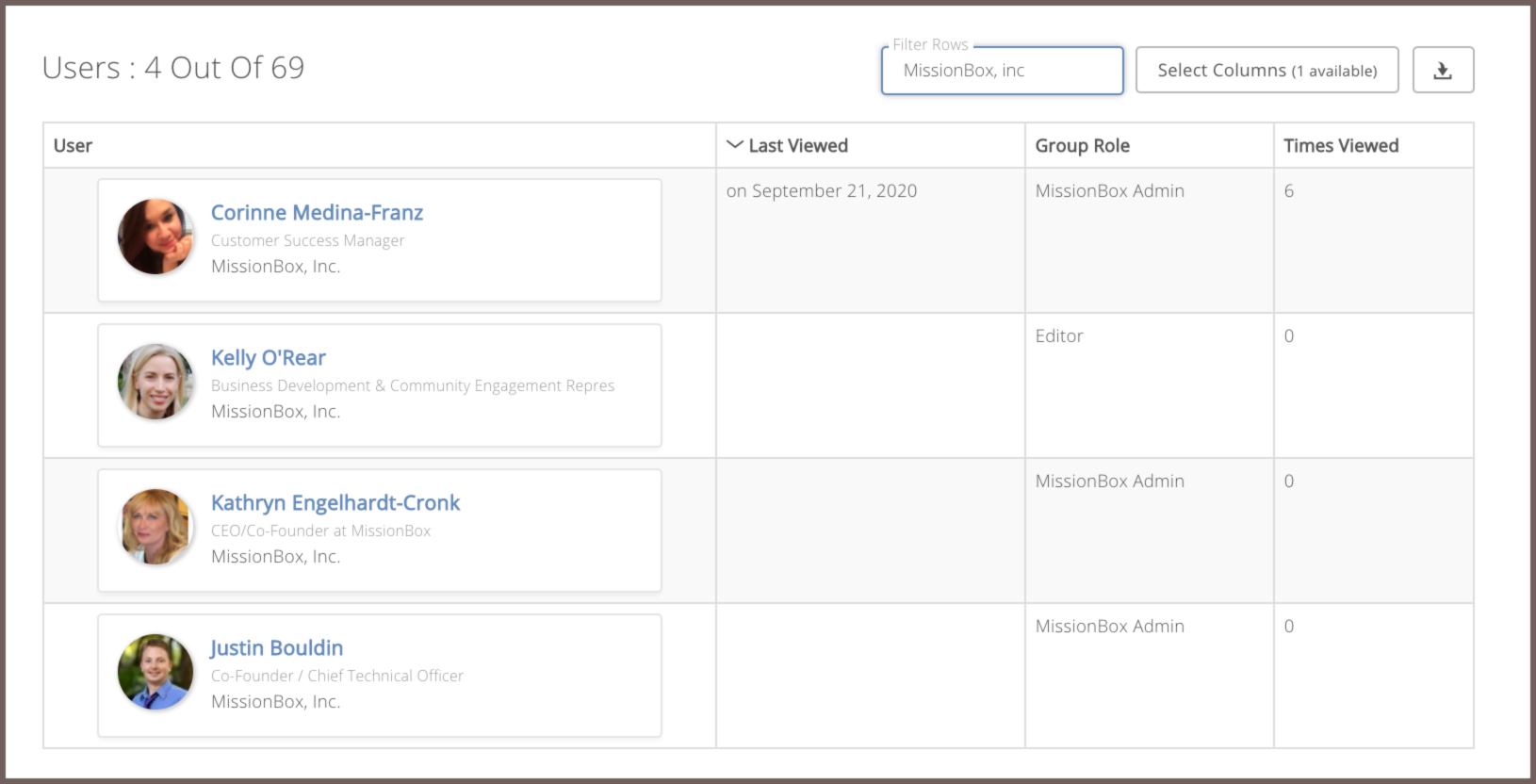
Task: Click 'Users : 4 Out Of 69' heading
Action: coord(173,68)
